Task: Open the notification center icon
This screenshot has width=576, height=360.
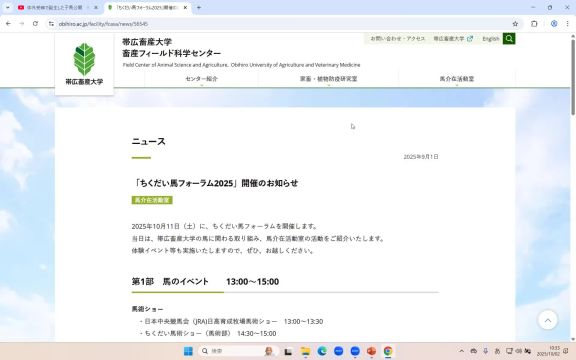Action: pos(566,351)
